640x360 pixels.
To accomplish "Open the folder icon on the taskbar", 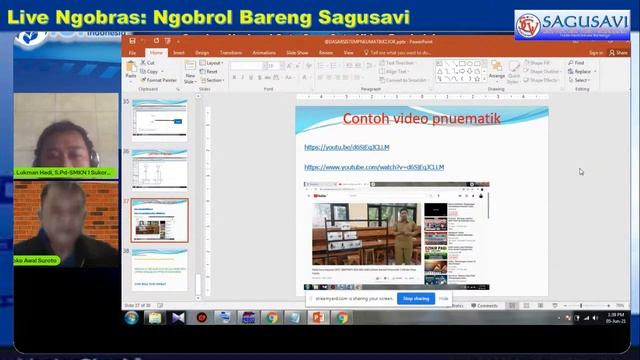I will (154, 318).
